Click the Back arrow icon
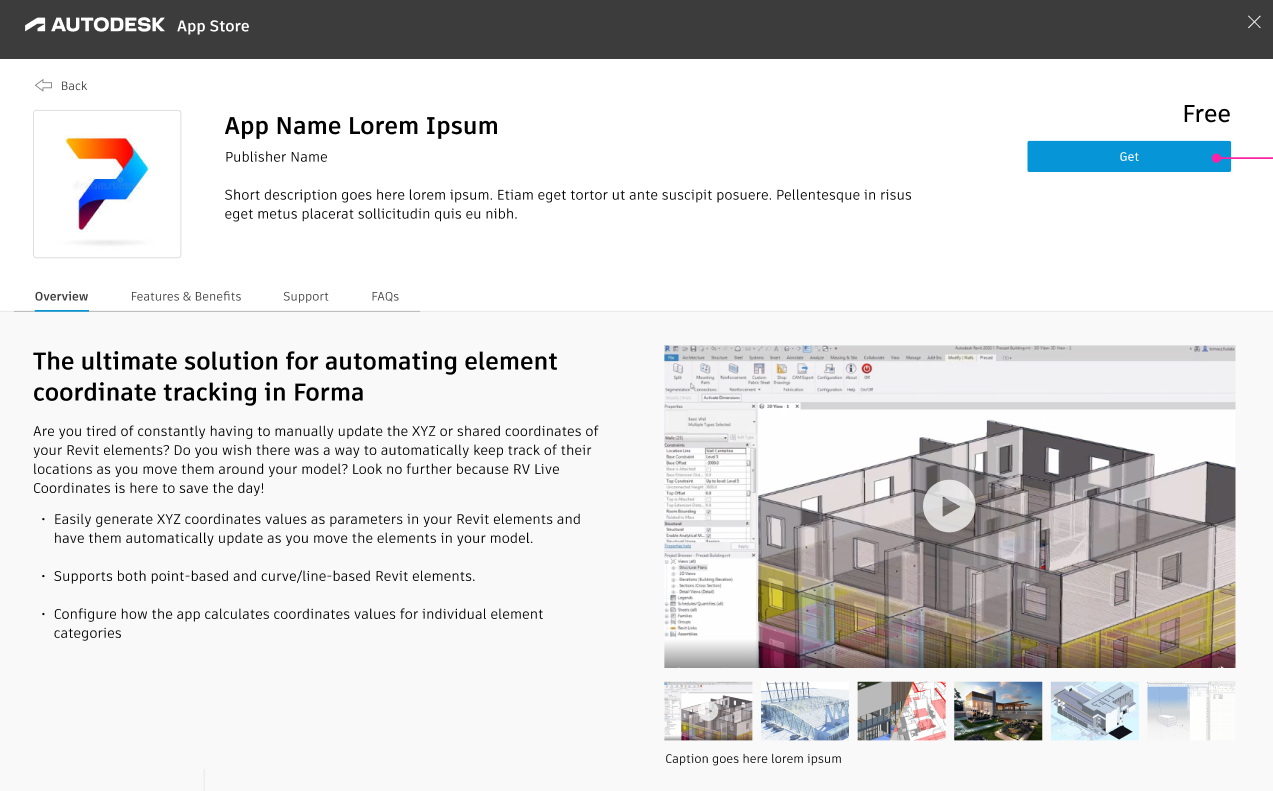Viewport: 1273px width, 791px height. pyautogui.click(x=43, y=86)
